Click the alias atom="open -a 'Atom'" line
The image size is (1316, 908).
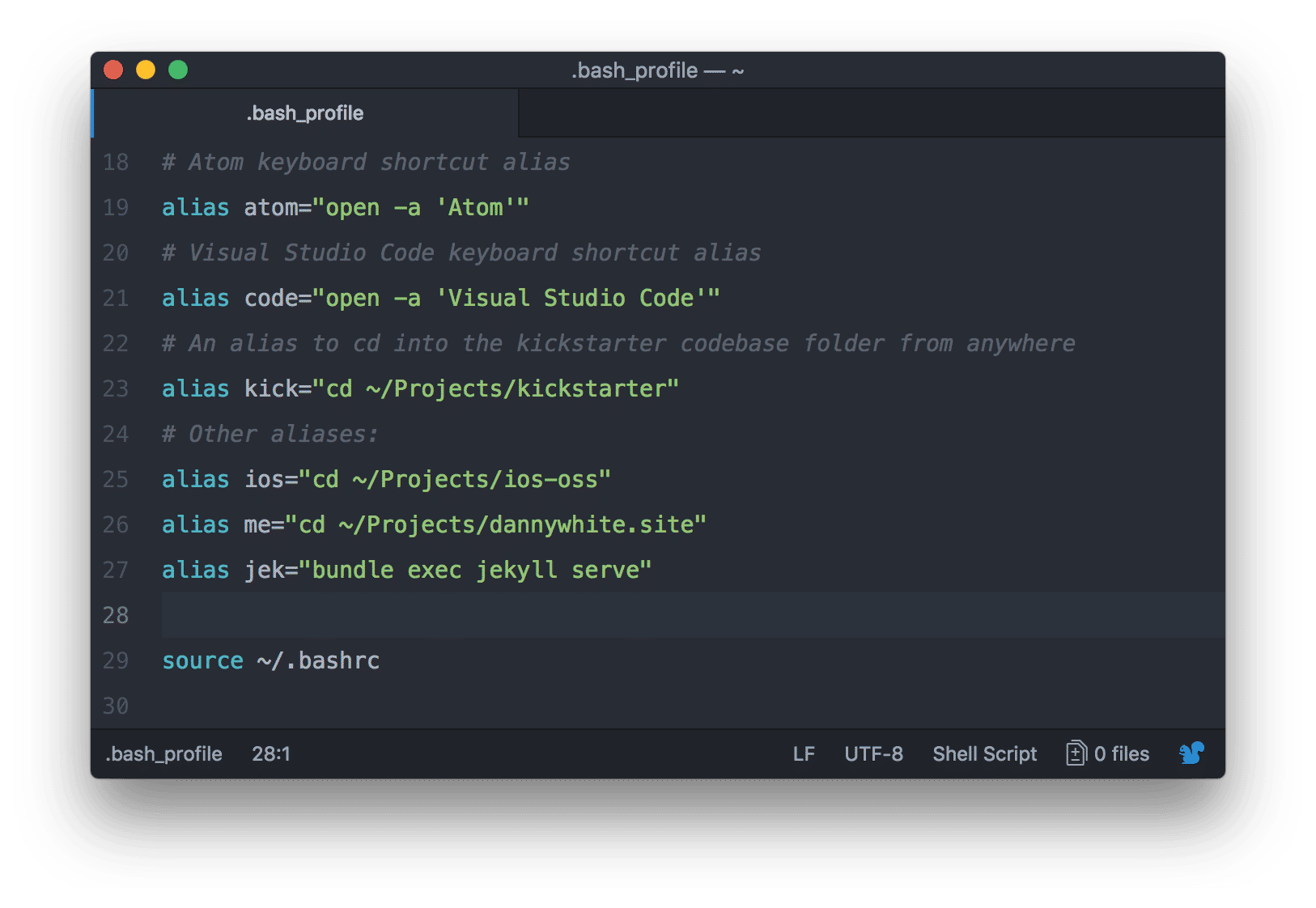[346, 208]
